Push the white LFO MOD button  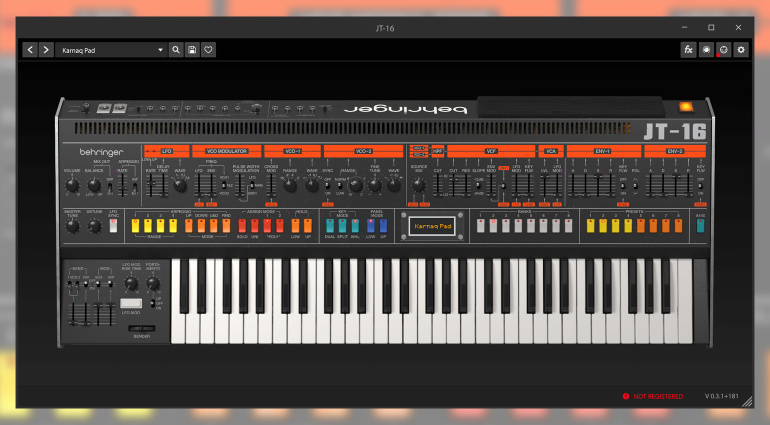pyautogui.click(x=131, y=303)
